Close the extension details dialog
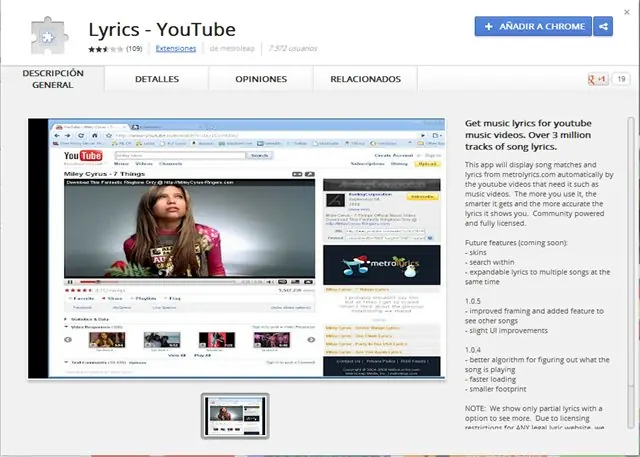This screenshot has height=457, width=640. click(x=627, y=12)
